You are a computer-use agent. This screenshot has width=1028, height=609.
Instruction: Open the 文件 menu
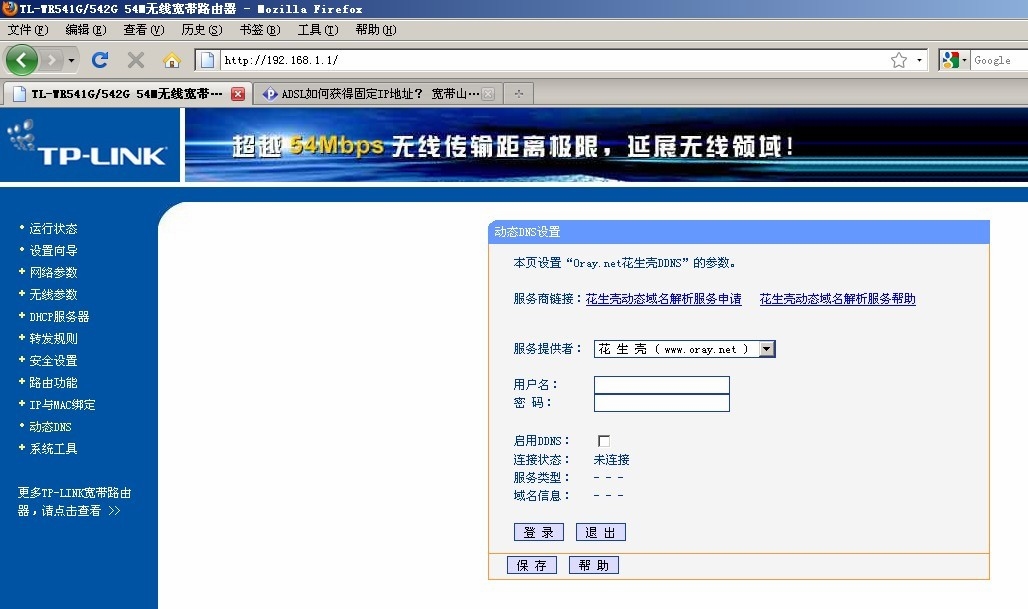28,29
